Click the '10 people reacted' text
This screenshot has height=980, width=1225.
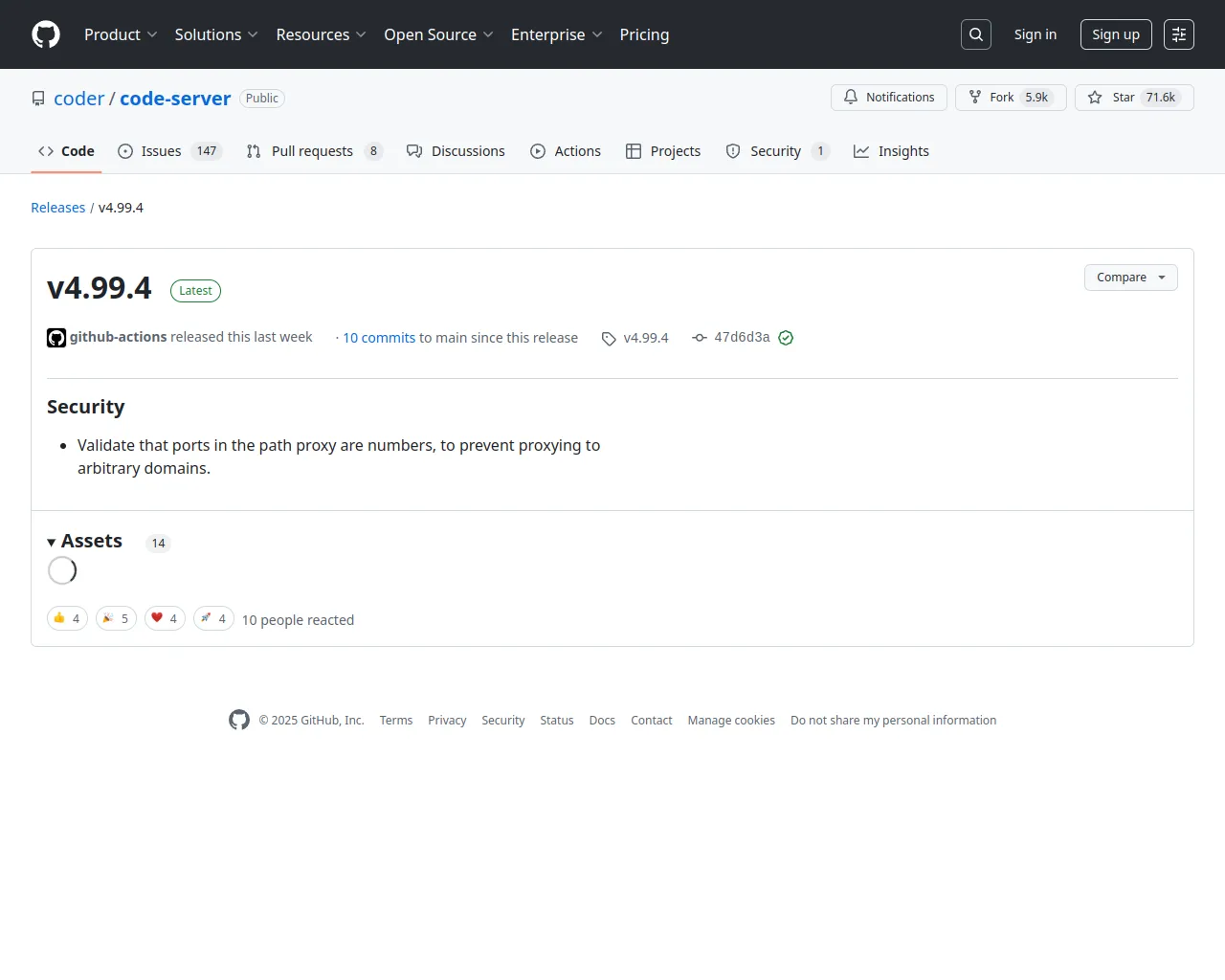point(298,620)
